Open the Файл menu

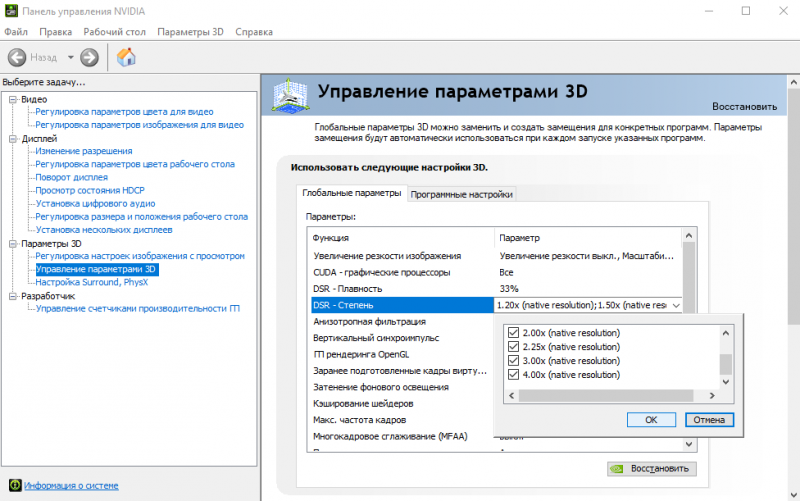(x=16, y=32)
